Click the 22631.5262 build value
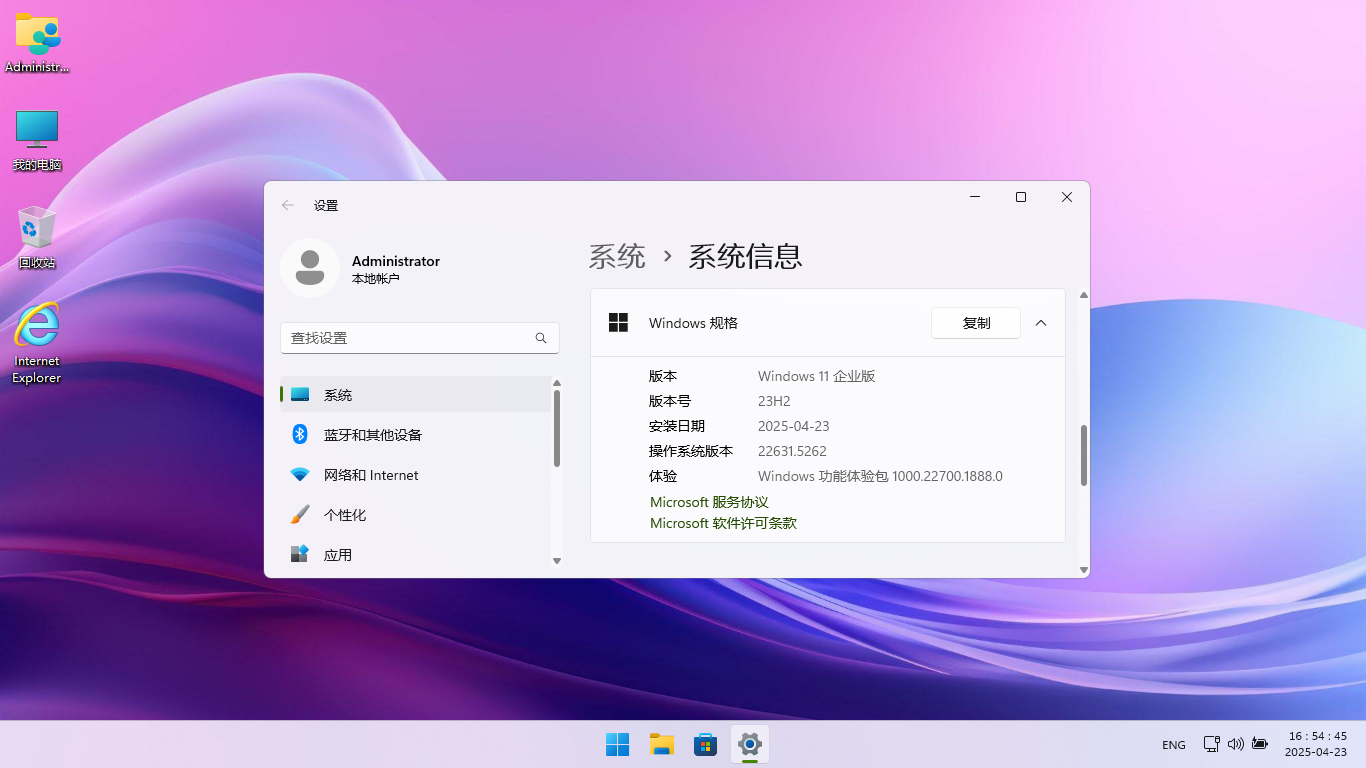This screenshot has height=768, width=1366. (x=792, y=451)
